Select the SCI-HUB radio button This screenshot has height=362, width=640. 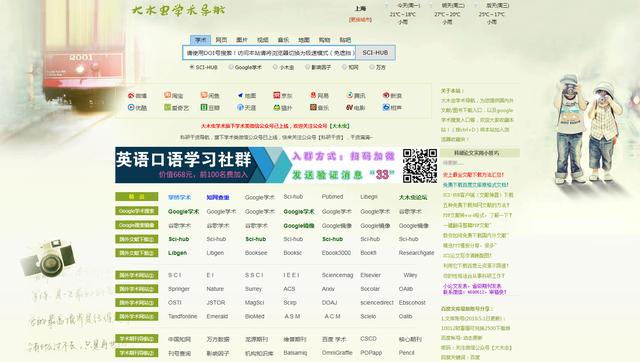click(x=191, y=67)
